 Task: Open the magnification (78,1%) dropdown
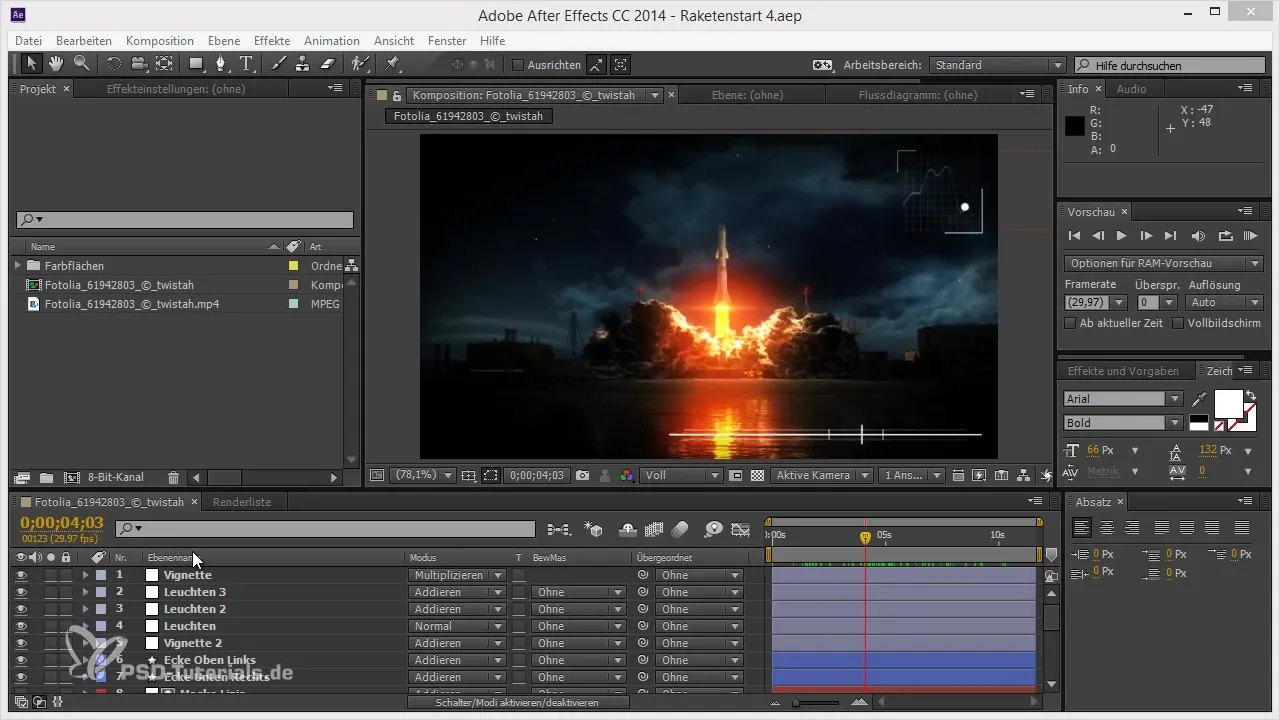click(423, 475)
